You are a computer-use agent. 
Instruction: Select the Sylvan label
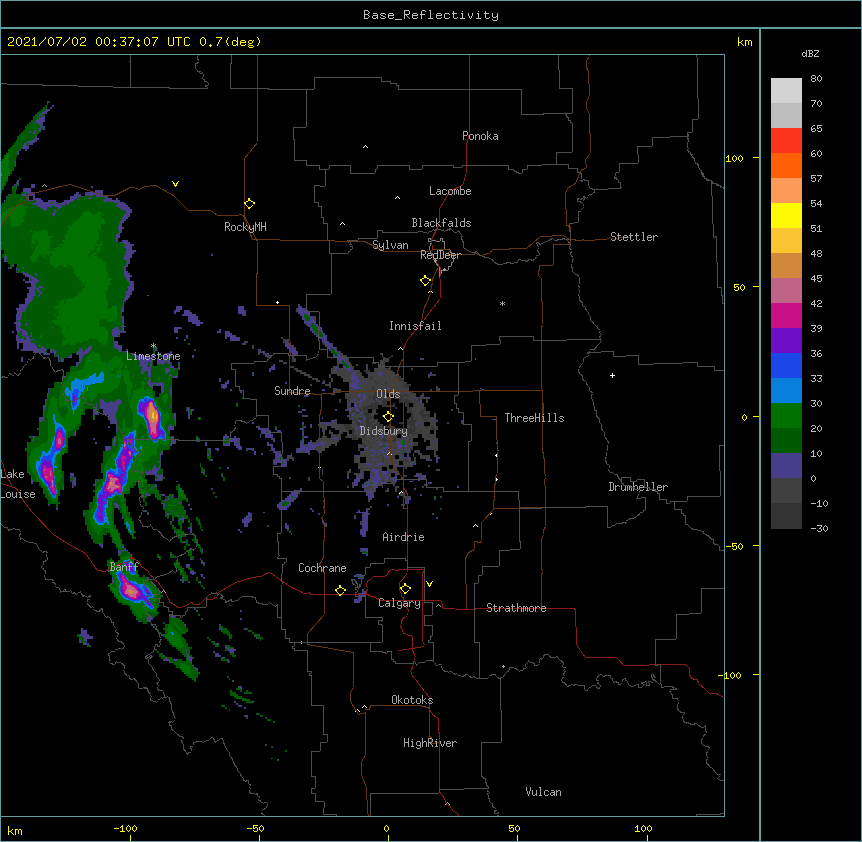[x=390, y=245]
